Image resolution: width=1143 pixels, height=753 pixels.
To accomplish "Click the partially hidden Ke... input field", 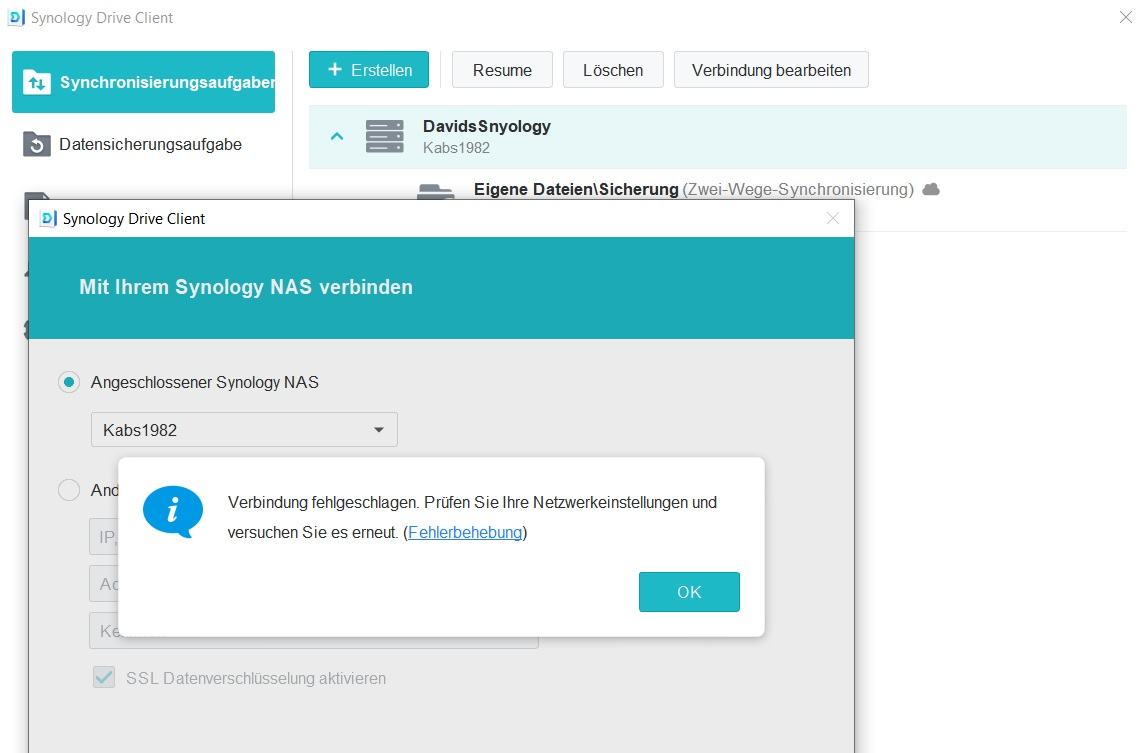I will 313,633.
